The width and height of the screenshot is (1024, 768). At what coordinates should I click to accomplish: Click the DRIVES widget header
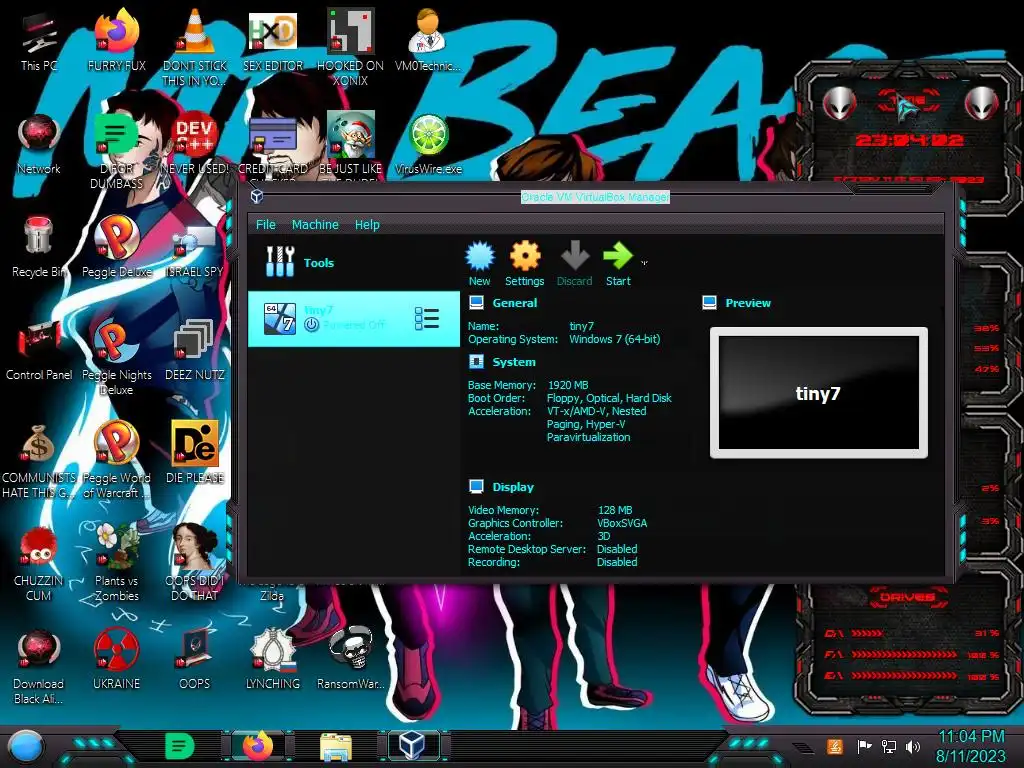coord(908,597)
